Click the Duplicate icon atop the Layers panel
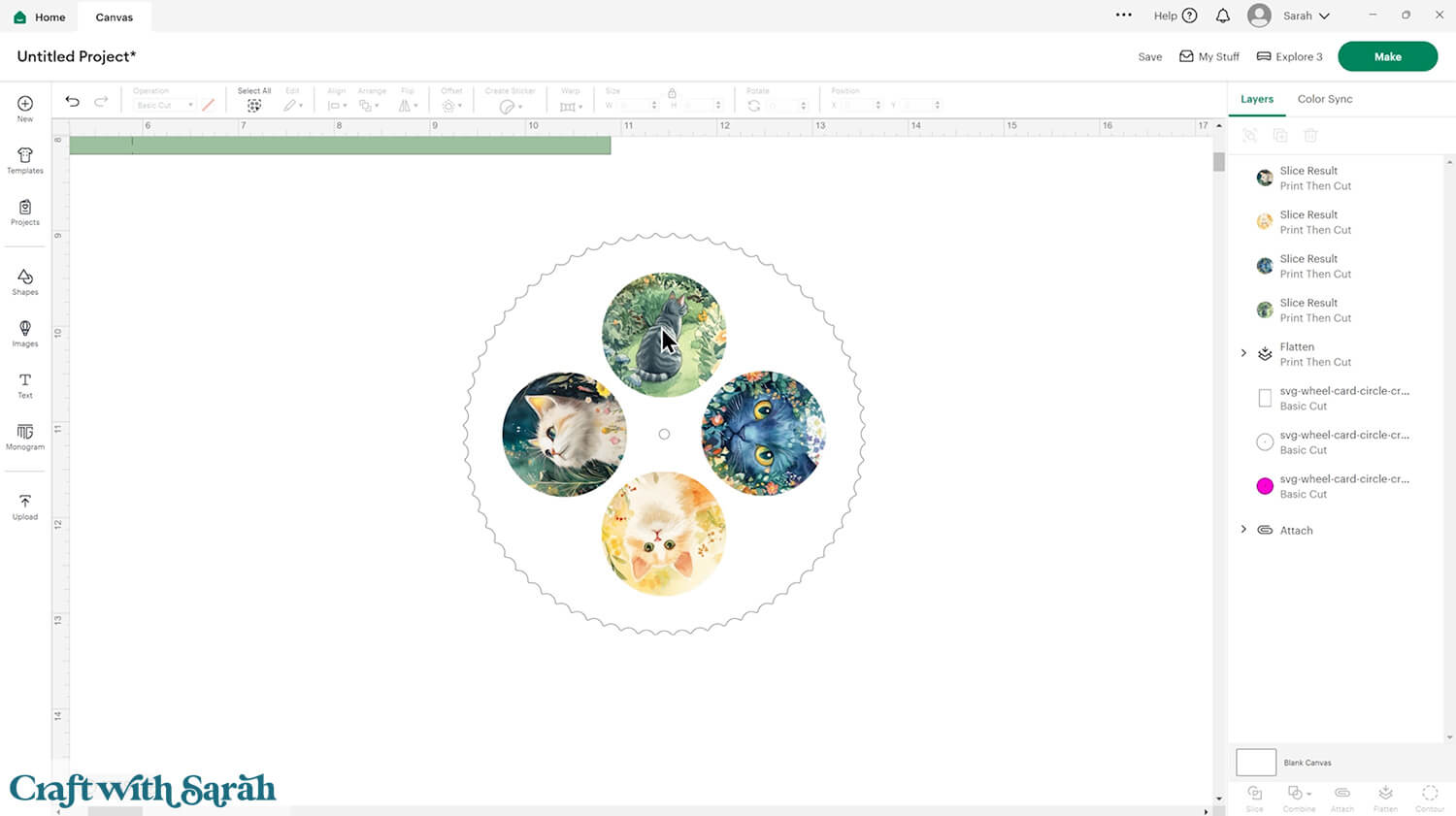 pos(1280,136)
